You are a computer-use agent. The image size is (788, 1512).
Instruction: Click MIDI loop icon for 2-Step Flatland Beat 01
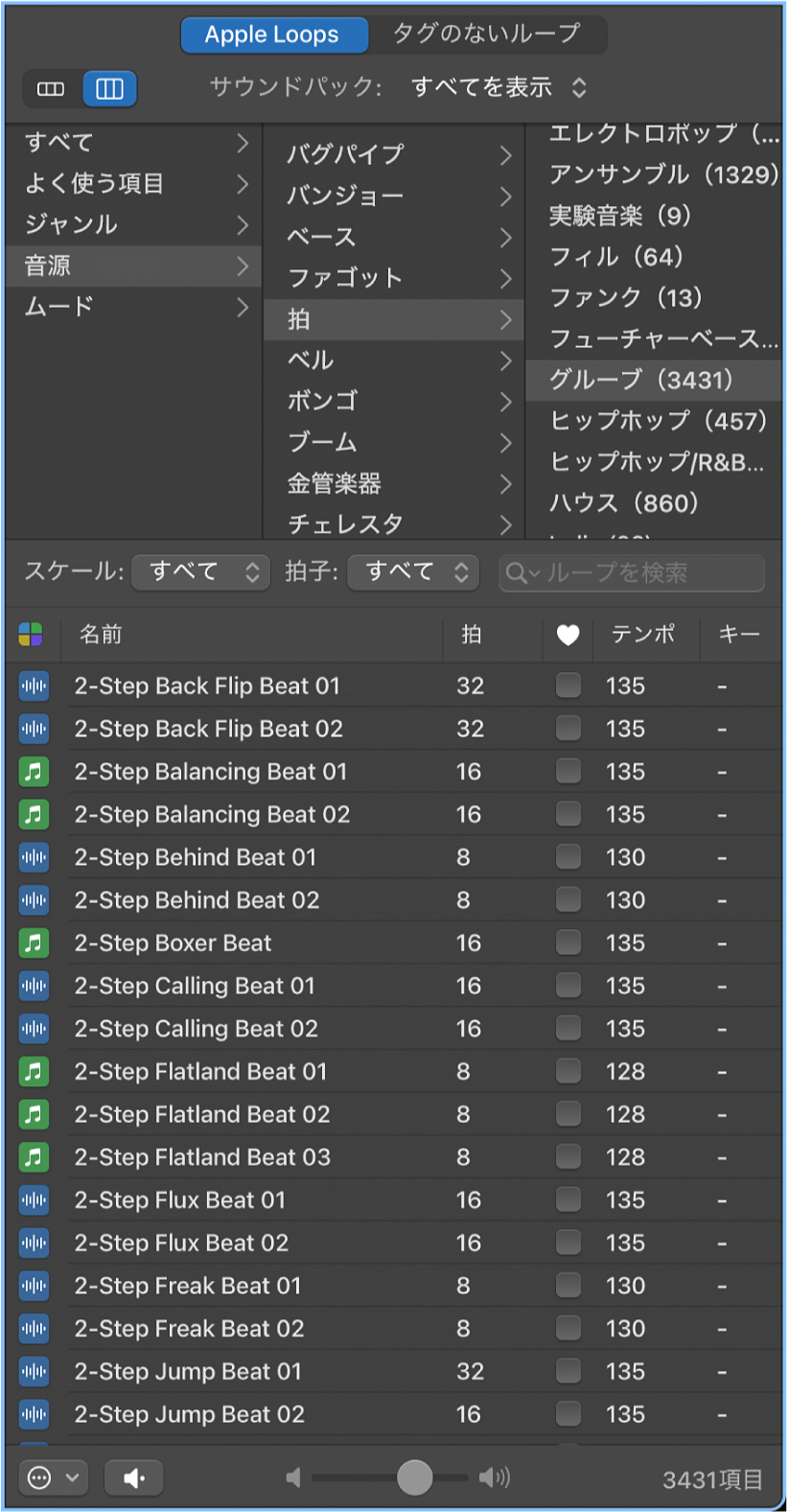pos(34,1071)
